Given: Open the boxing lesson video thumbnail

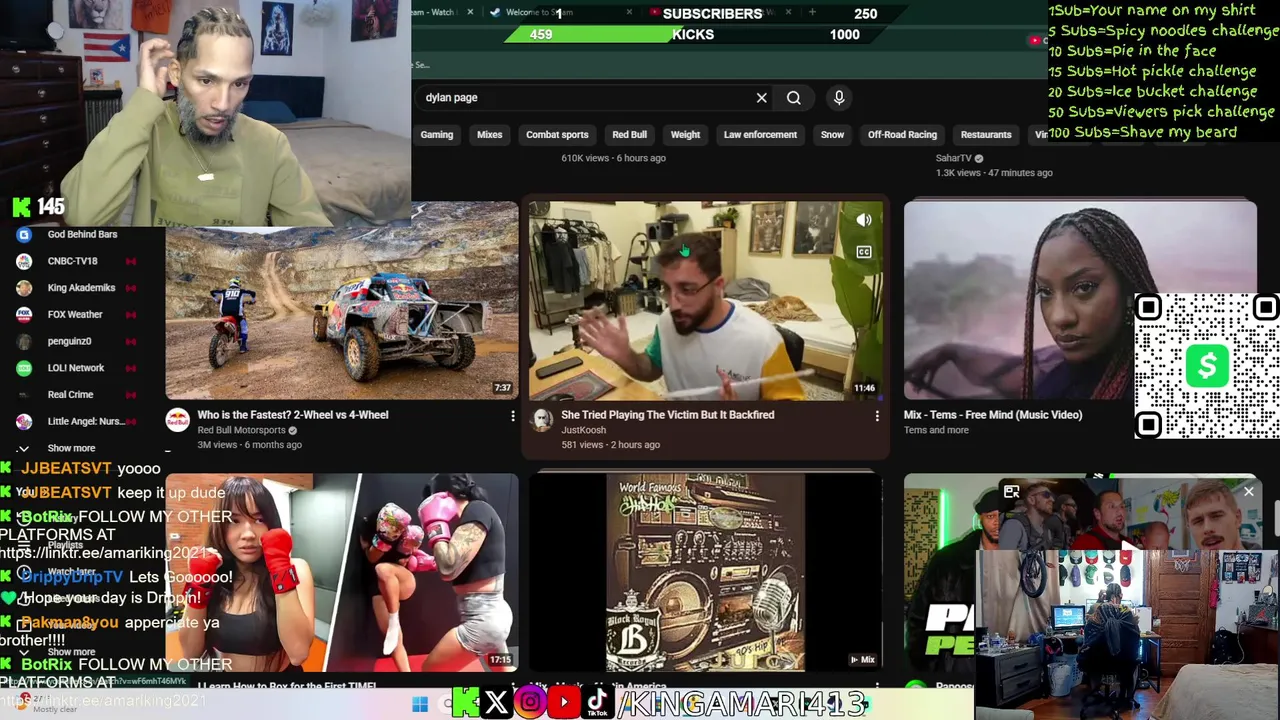Looking at the screenshot, I should 342,573.
